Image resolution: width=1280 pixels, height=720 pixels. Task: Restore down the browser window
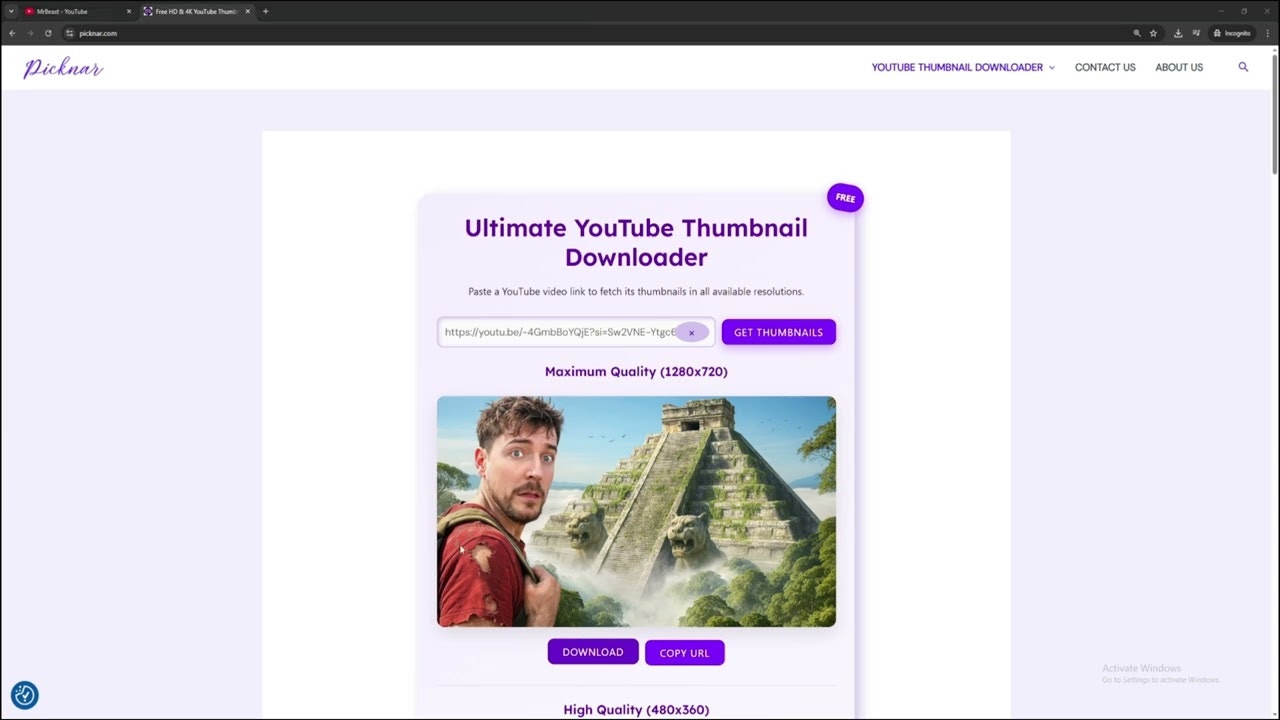click(x=1244, y=11)
